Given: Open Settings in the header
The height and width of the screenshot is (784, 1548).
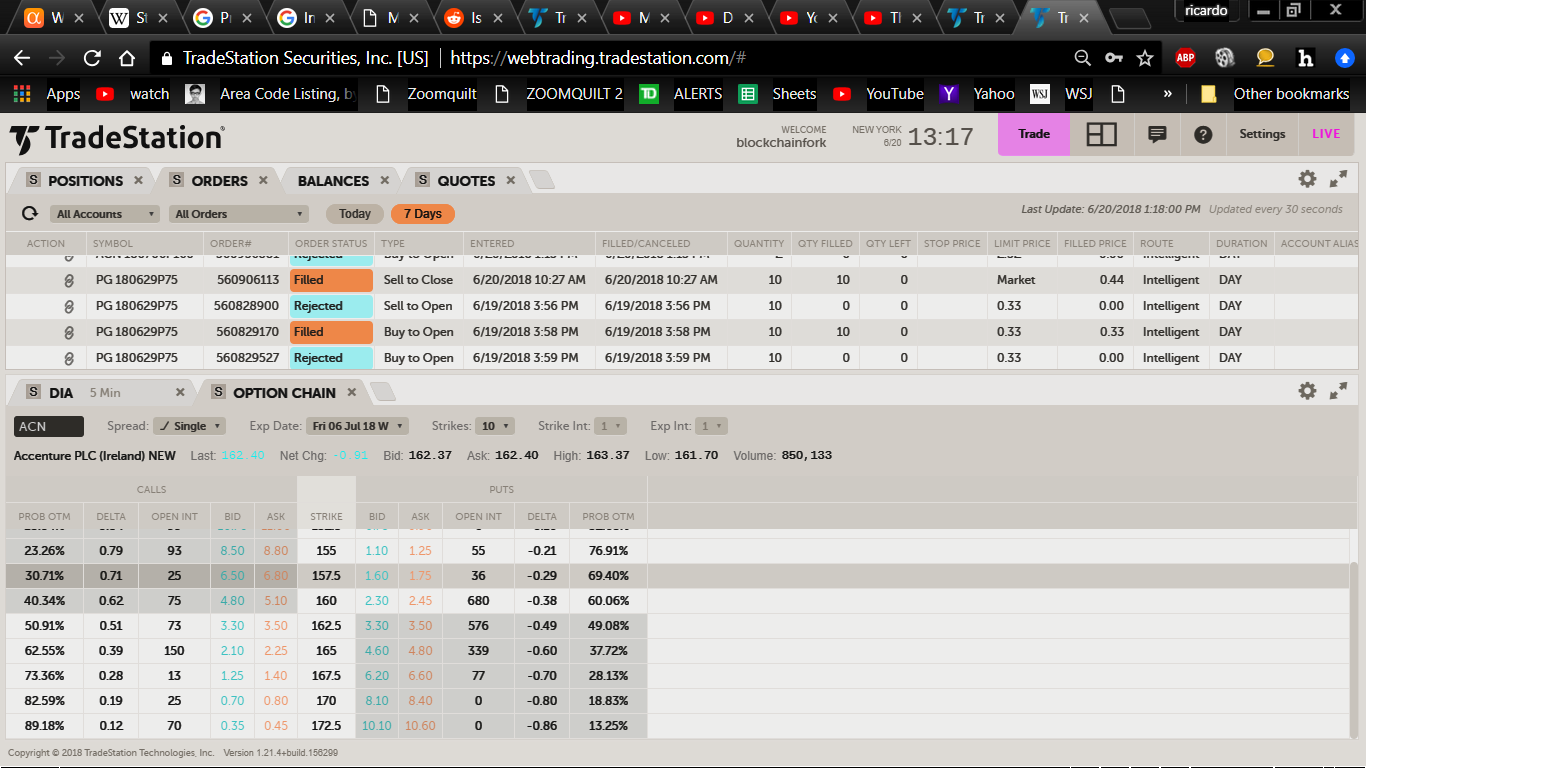Looking at the screenshot, I should coord(1262,134).
